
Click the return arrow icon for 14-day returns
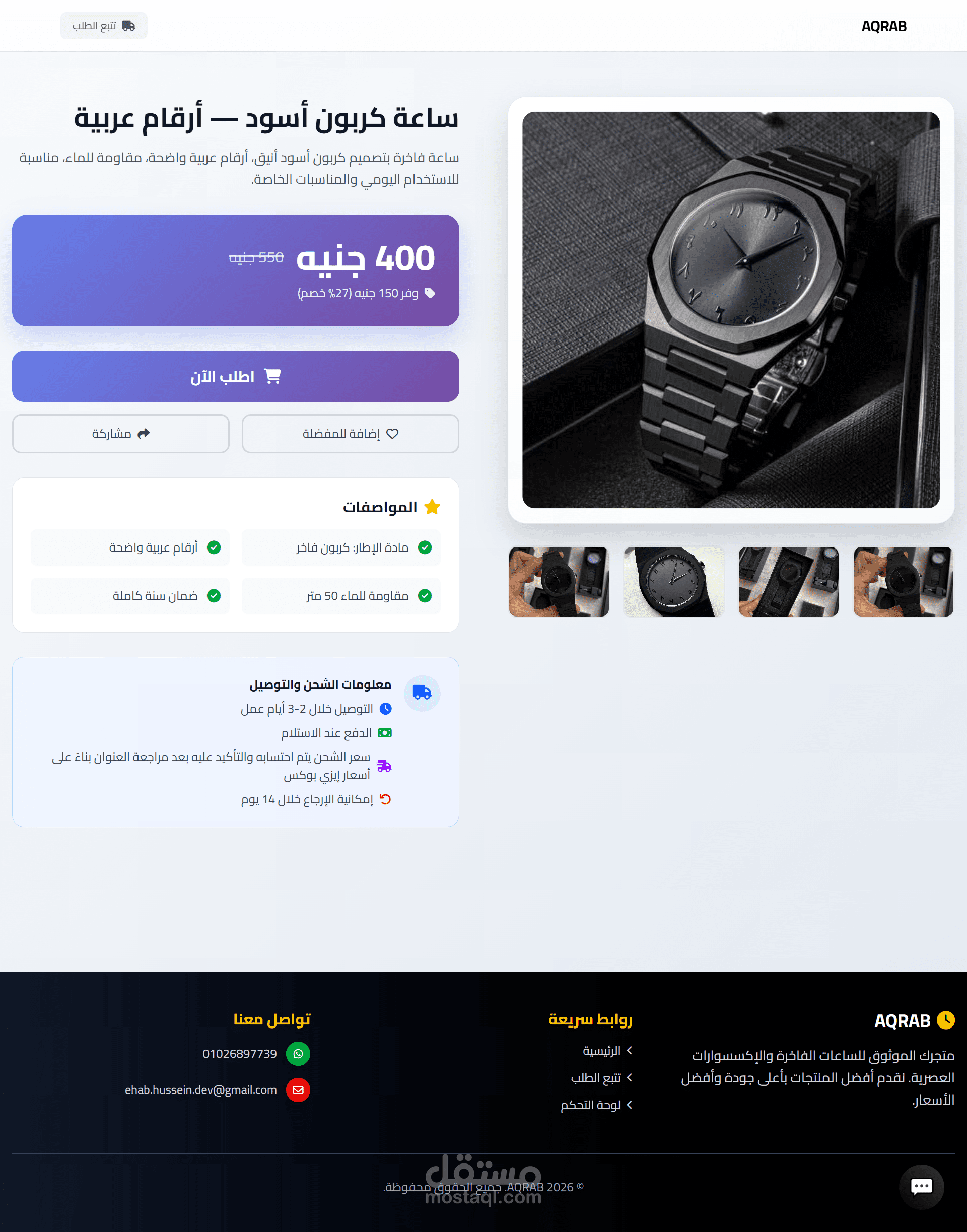[385, 799]
